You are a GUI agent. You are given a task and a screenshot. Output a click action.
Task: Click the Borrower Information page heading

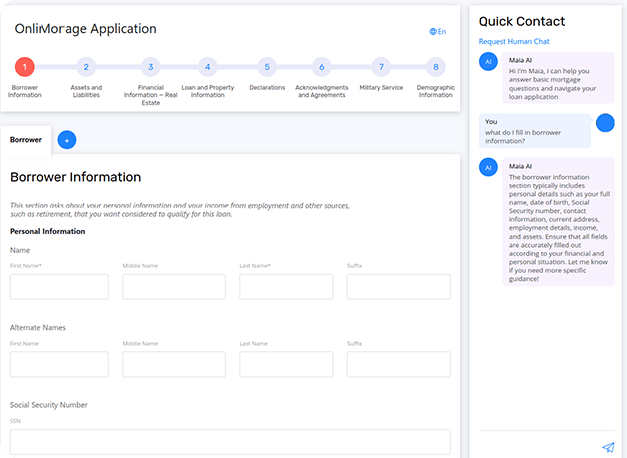point(76,177)
